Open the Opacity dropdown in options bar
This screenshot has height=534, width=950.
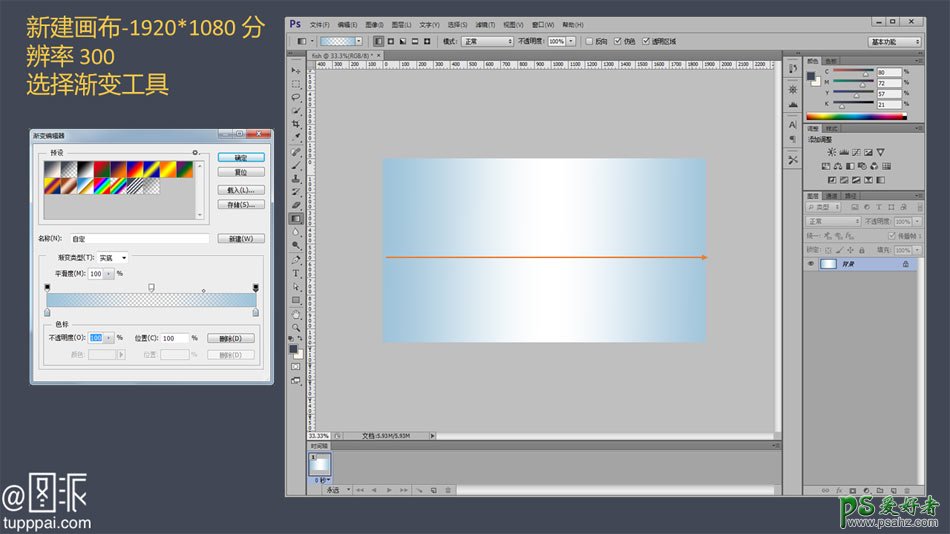coord(571,41)
